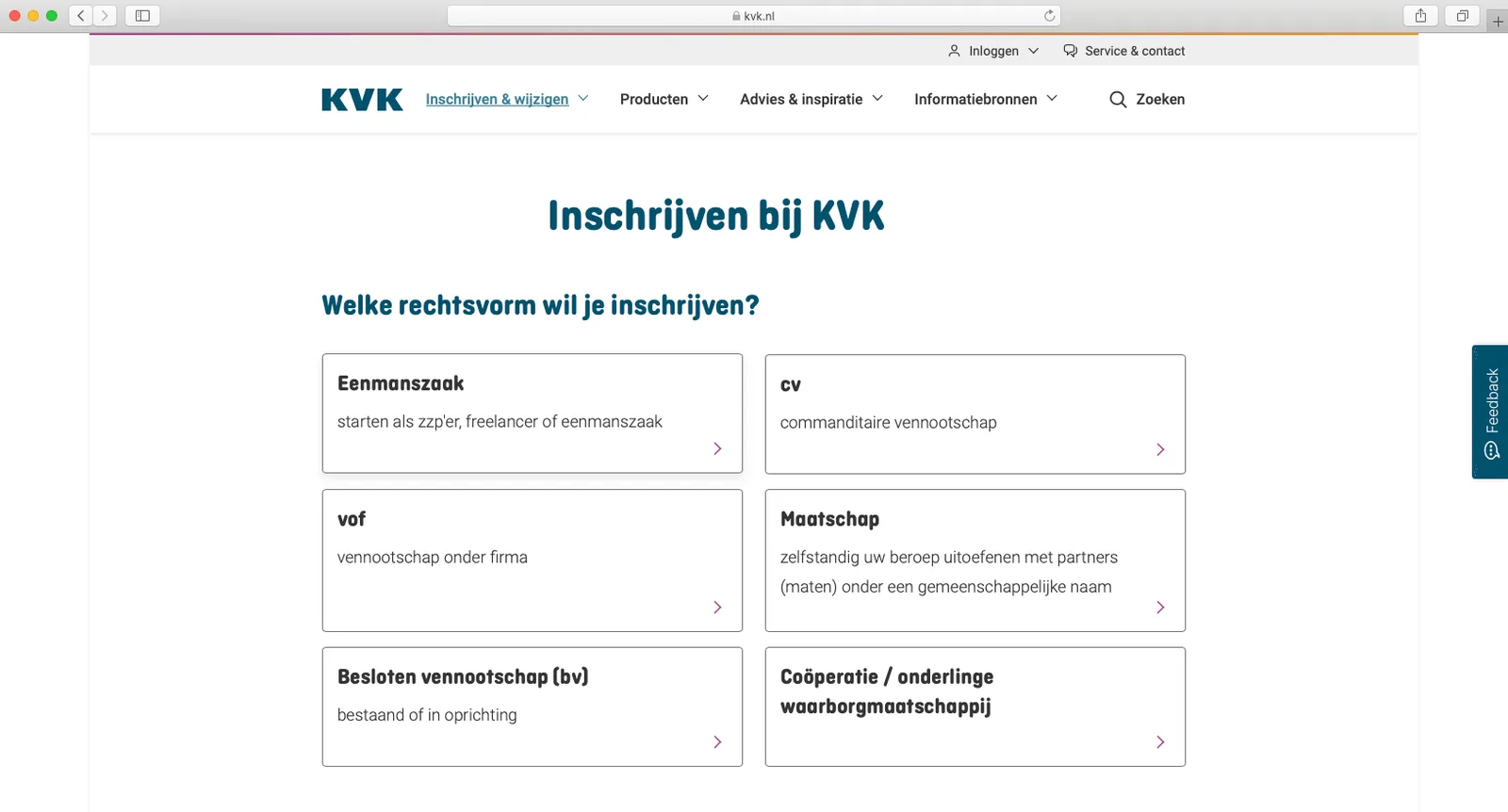
Task: Click the Inloggen user icon
Action: (954, 51)
